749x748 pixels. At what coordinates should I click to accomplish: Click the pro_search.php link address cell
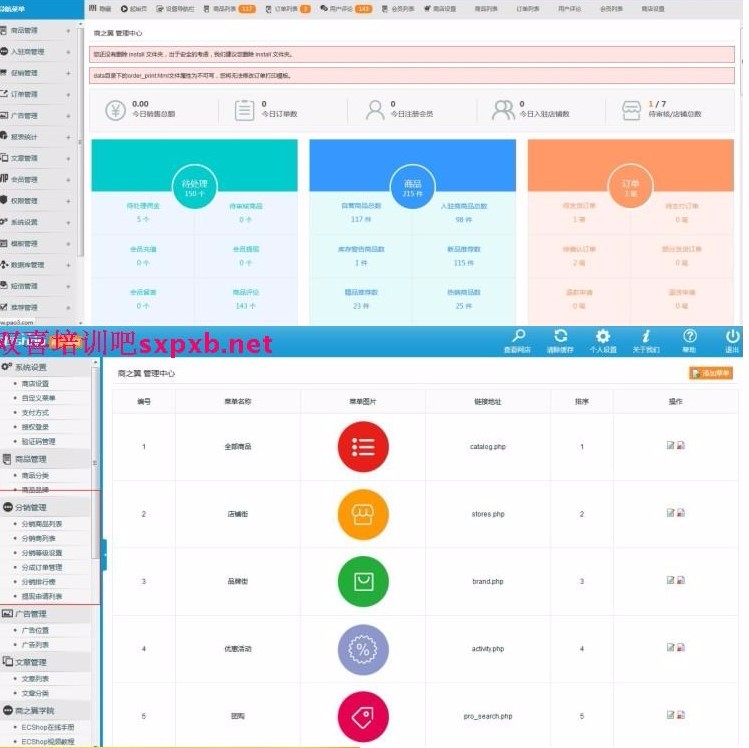tap(488, 716)
